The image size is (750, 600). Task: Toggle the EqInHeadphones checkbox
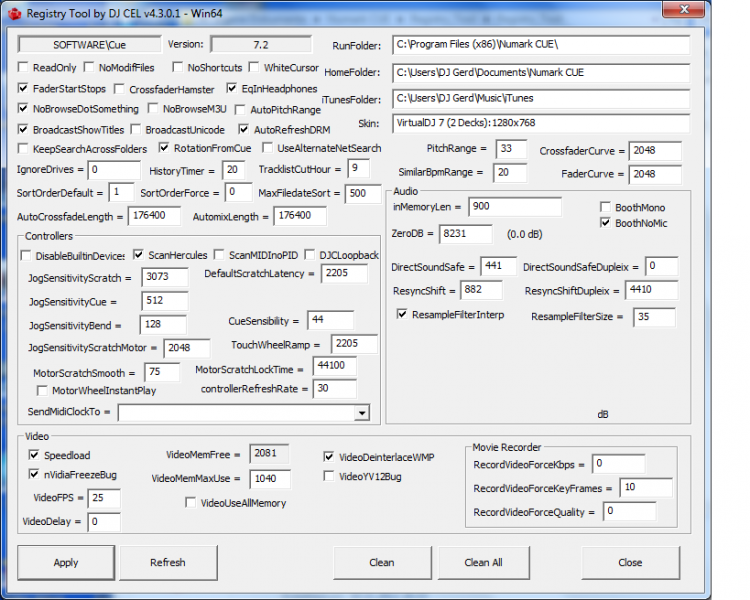[232, 89]
